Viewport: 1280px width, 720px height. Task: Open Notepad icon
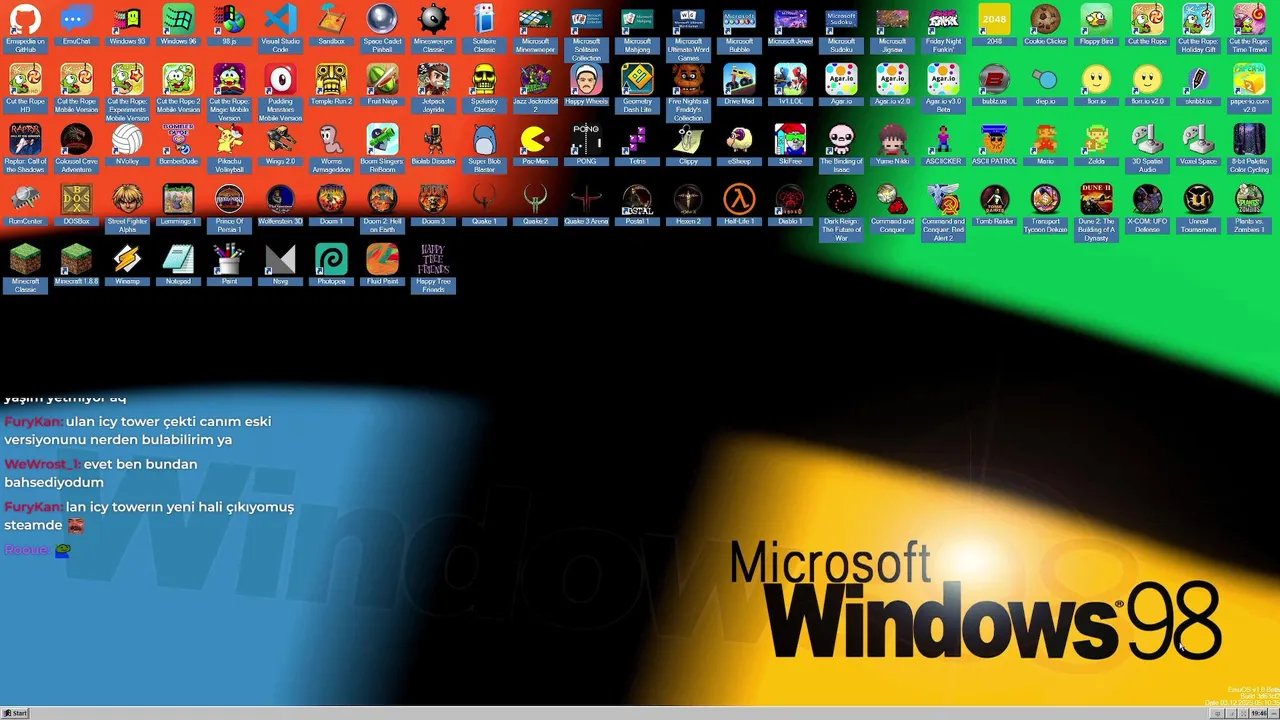pyautogui.click(x=178, y=266)
